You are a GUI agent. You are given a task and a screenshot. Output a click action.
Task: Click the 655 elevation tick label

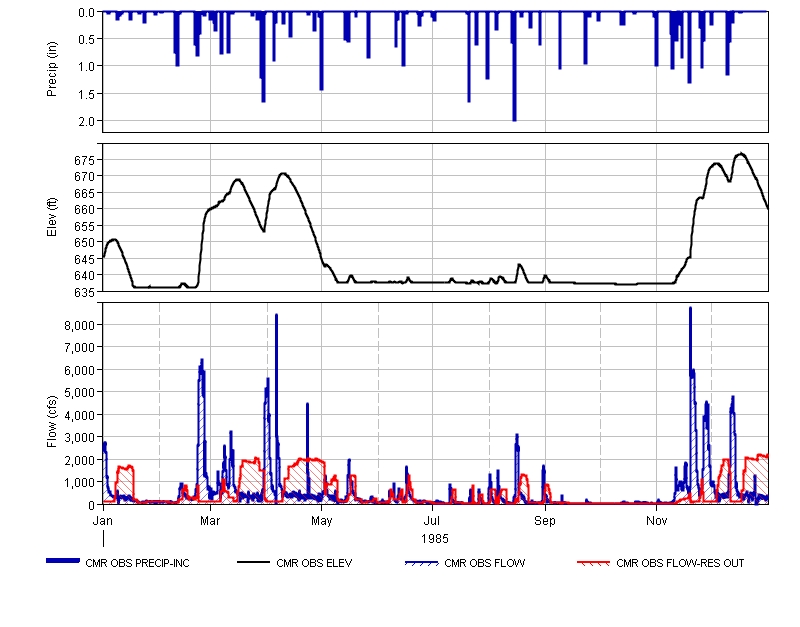pos(85,226)
